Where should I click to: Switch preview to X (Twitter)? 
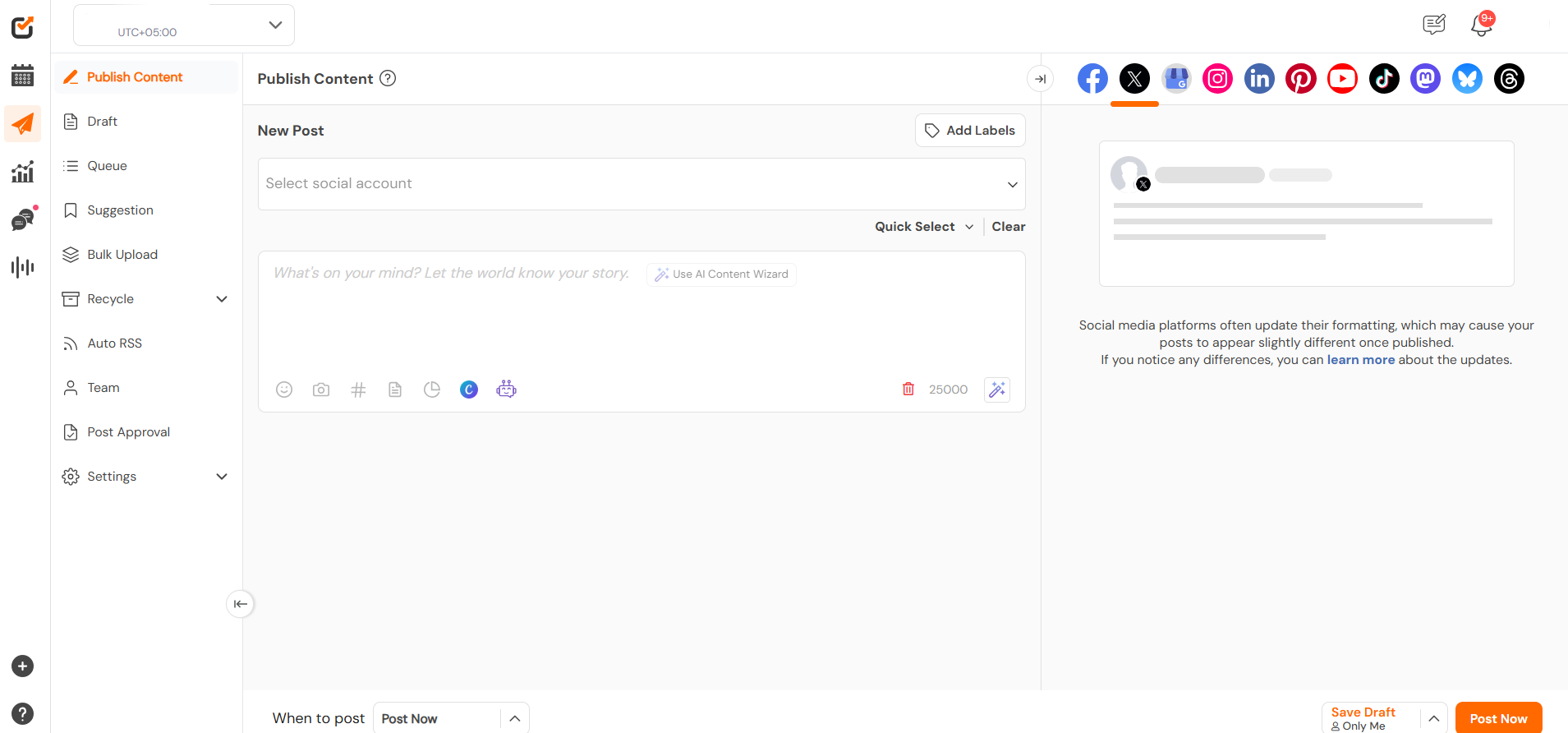1134,79
